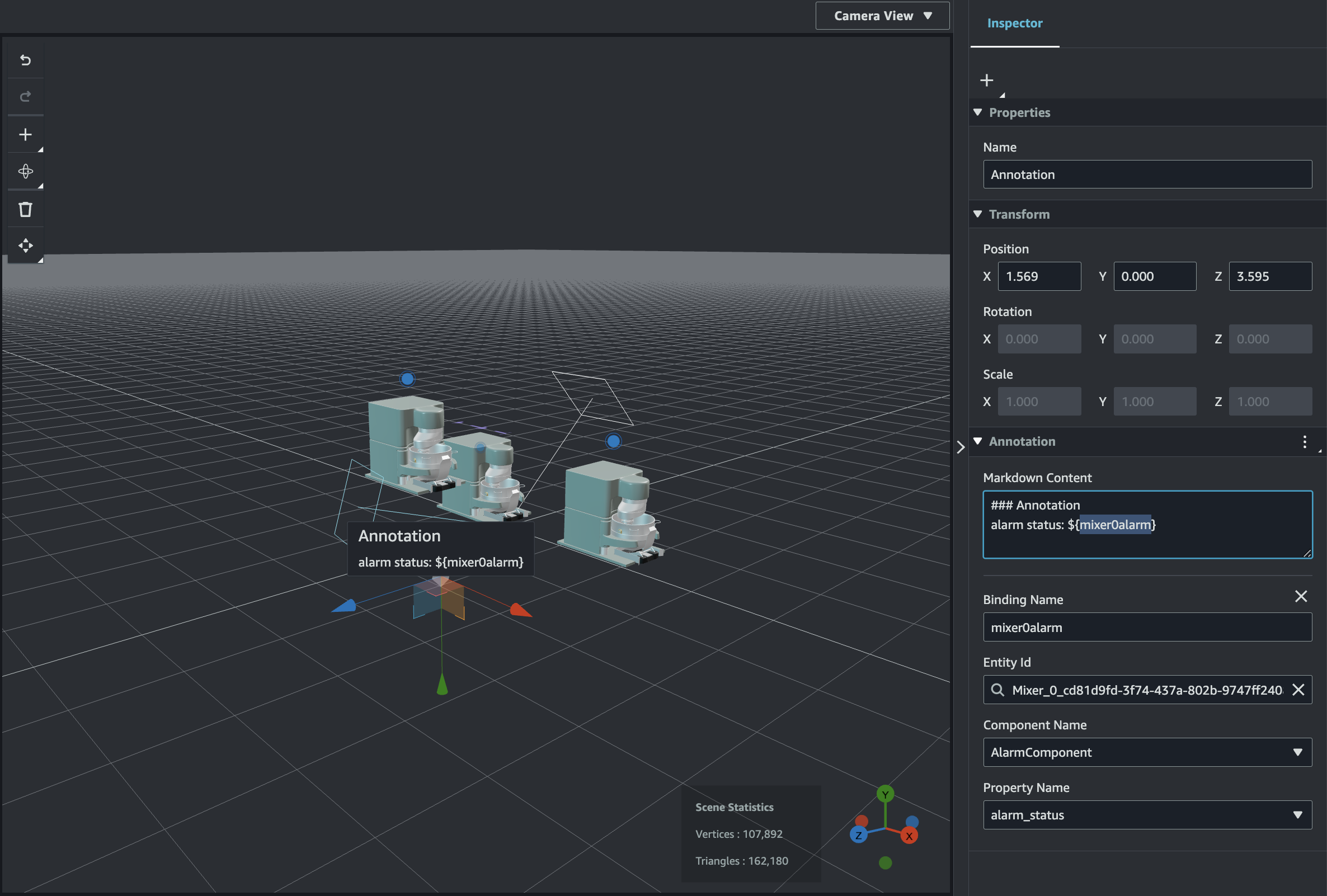Screen dimensions: 1327x896
Task: Expand the Annotation section
Action: (979, 441)
